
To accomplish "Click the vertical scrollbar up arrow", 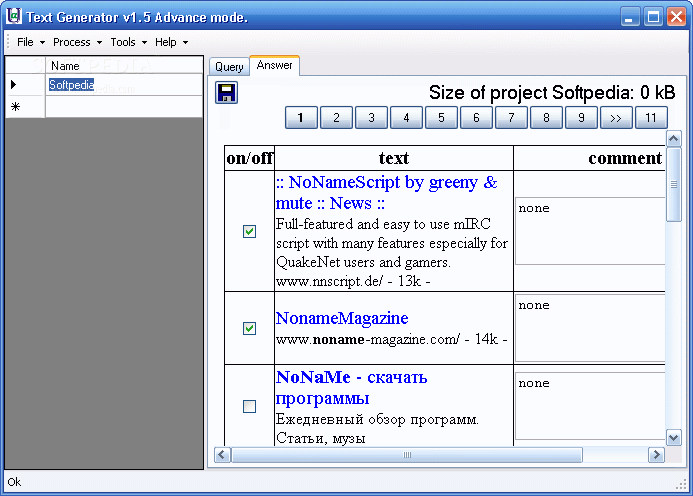I will (674, 139).
